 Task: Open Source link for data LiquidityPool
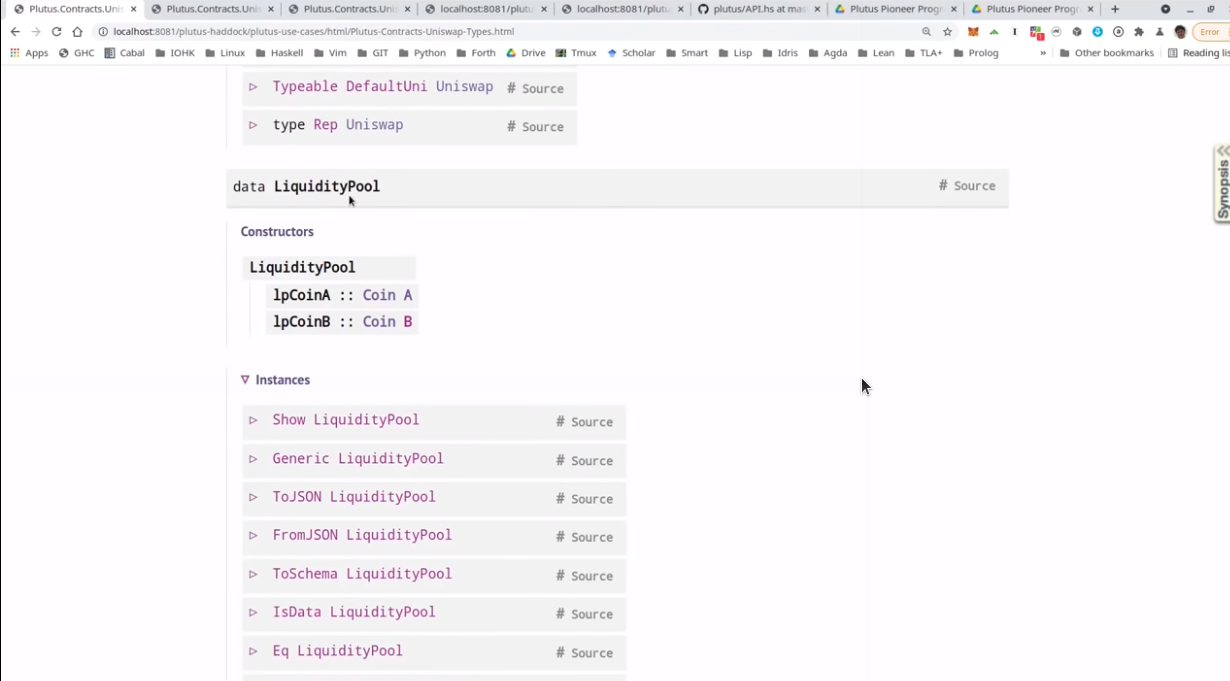[974, 186]
